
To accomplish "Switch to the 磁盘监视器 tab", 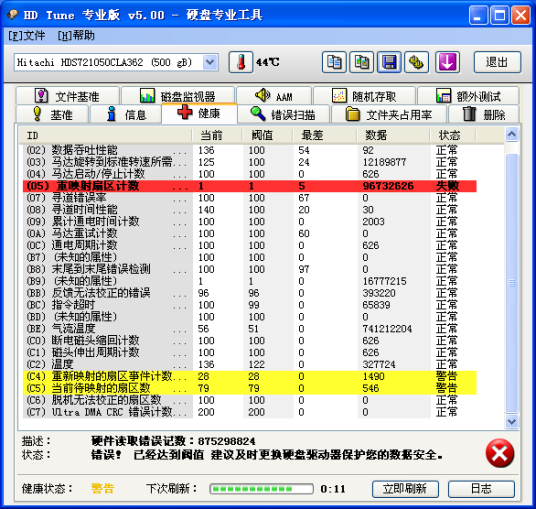I will tap(178, 96).
